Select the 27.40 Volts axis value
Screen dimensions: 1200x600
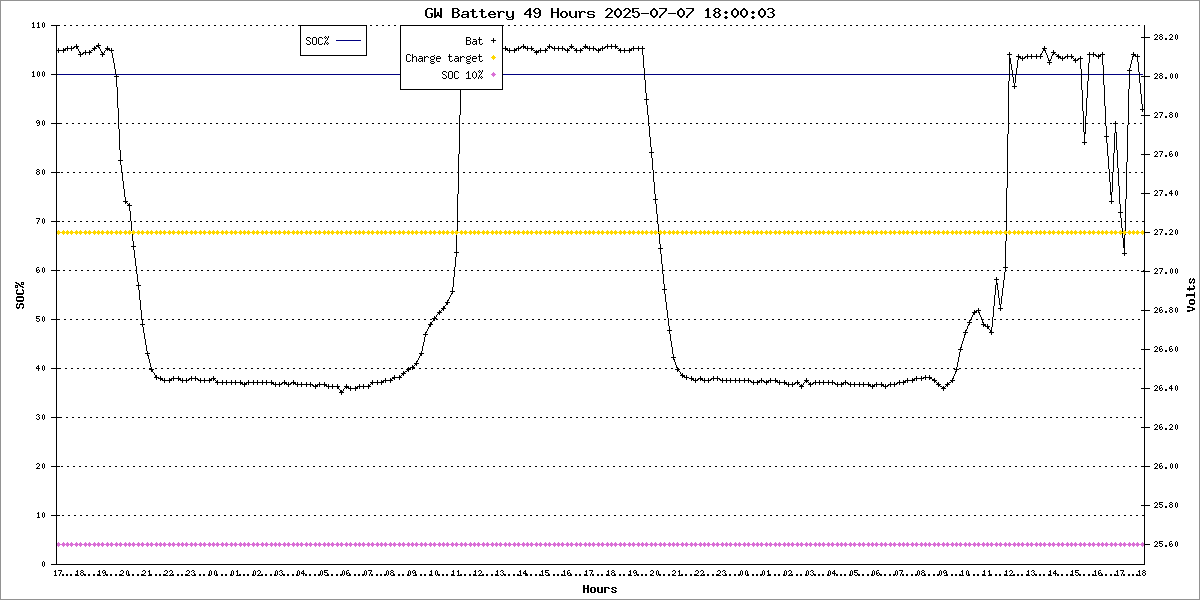pyautogui.click(x=1166, y=193)
